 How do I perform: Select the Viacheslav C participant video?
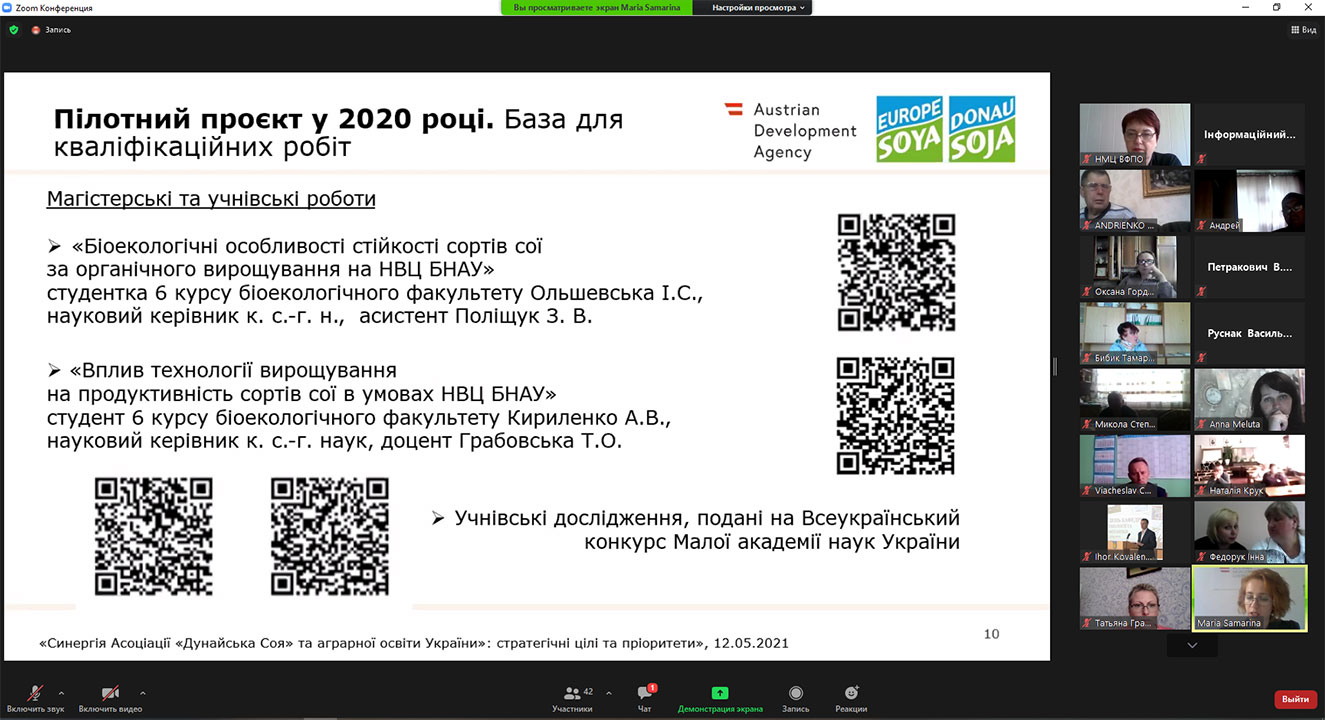click(x=1135, y=466)
